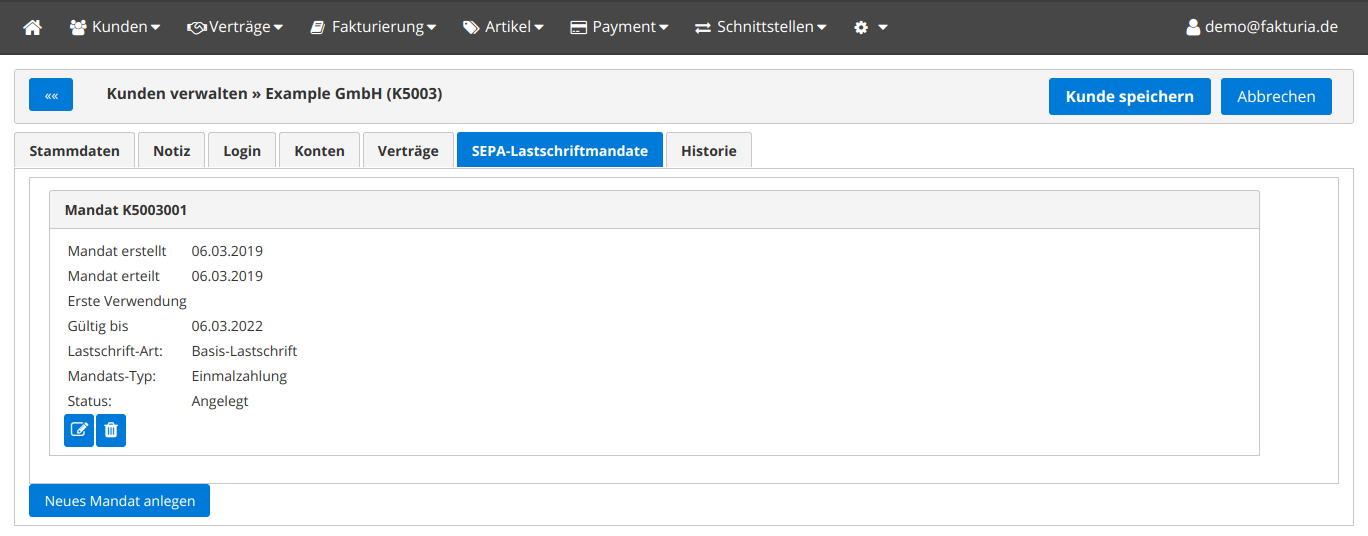The width and height of the screenshot is (1368, 536).
Task: Switch to the Stammdaten tab
Action: point(75,151)
